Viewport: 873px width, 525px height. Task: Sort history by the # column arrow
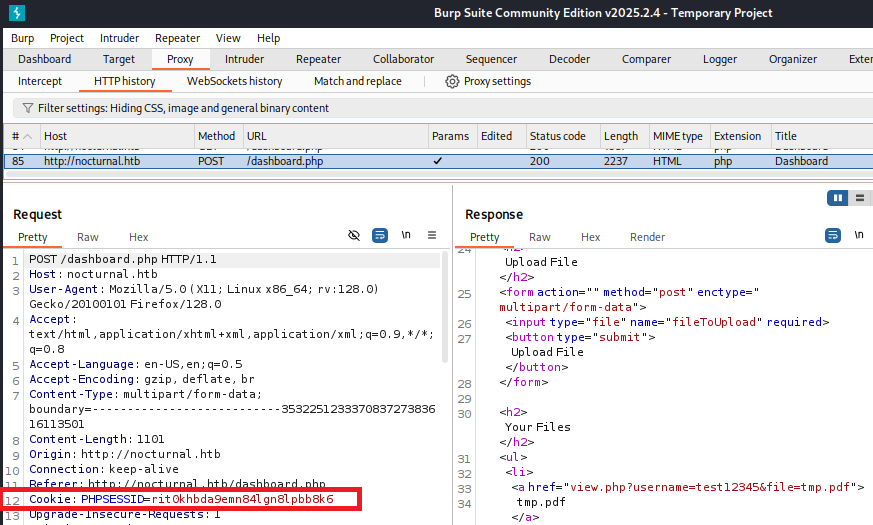coord(27,136)
